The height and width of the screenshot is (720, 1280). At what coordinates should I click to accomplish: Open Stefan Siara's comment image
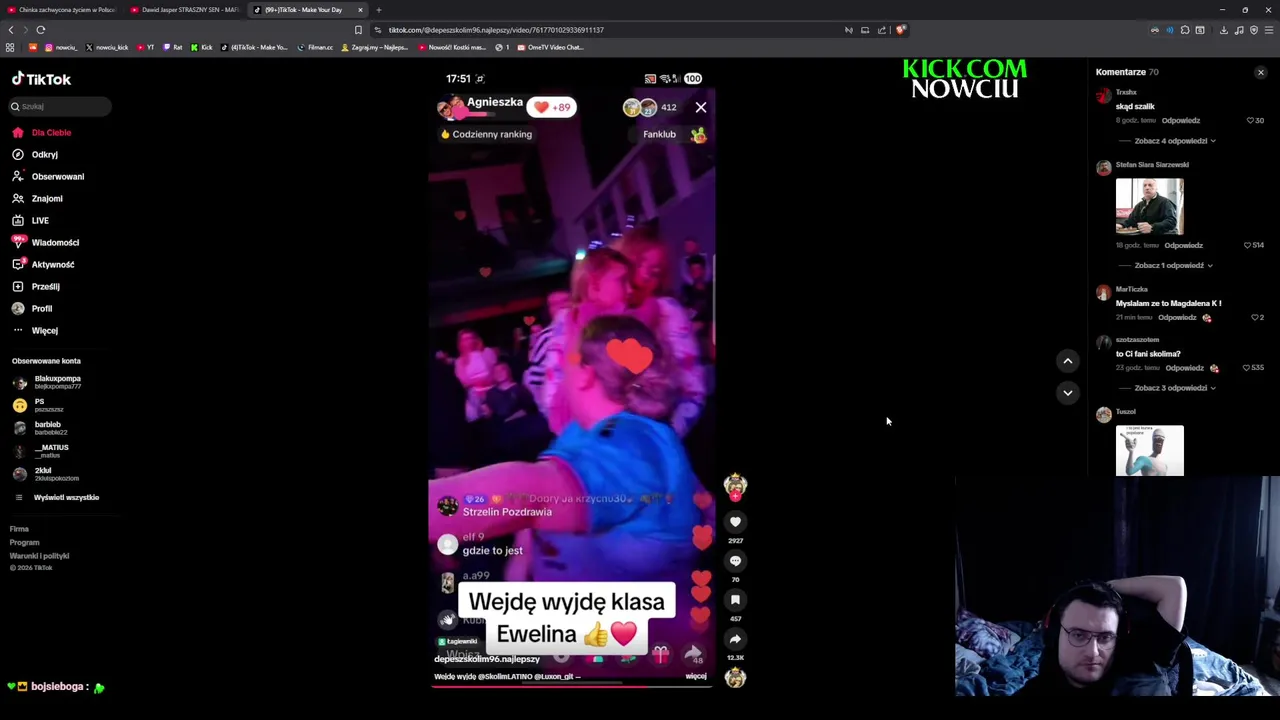pos(1149,206)
